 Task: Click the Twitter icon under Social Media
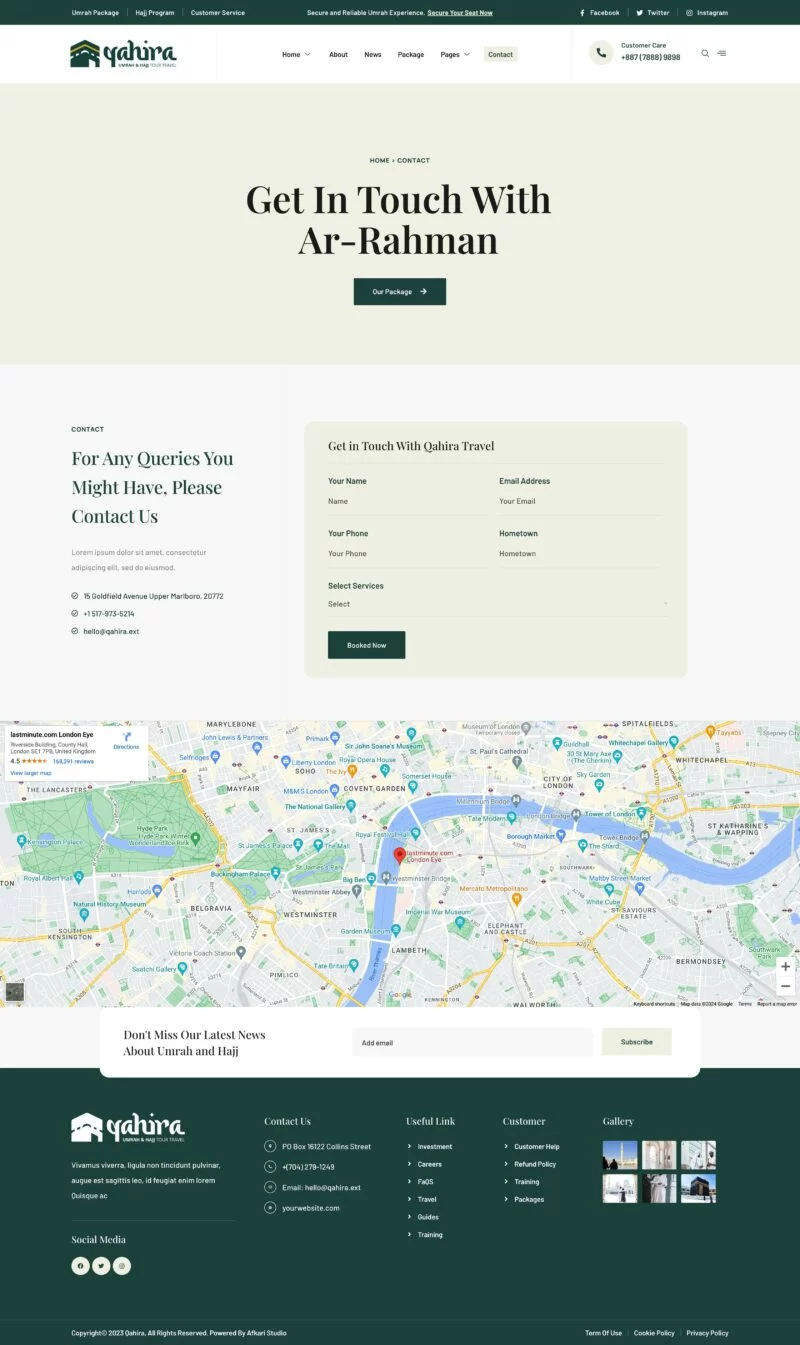tap(101, 1266)
